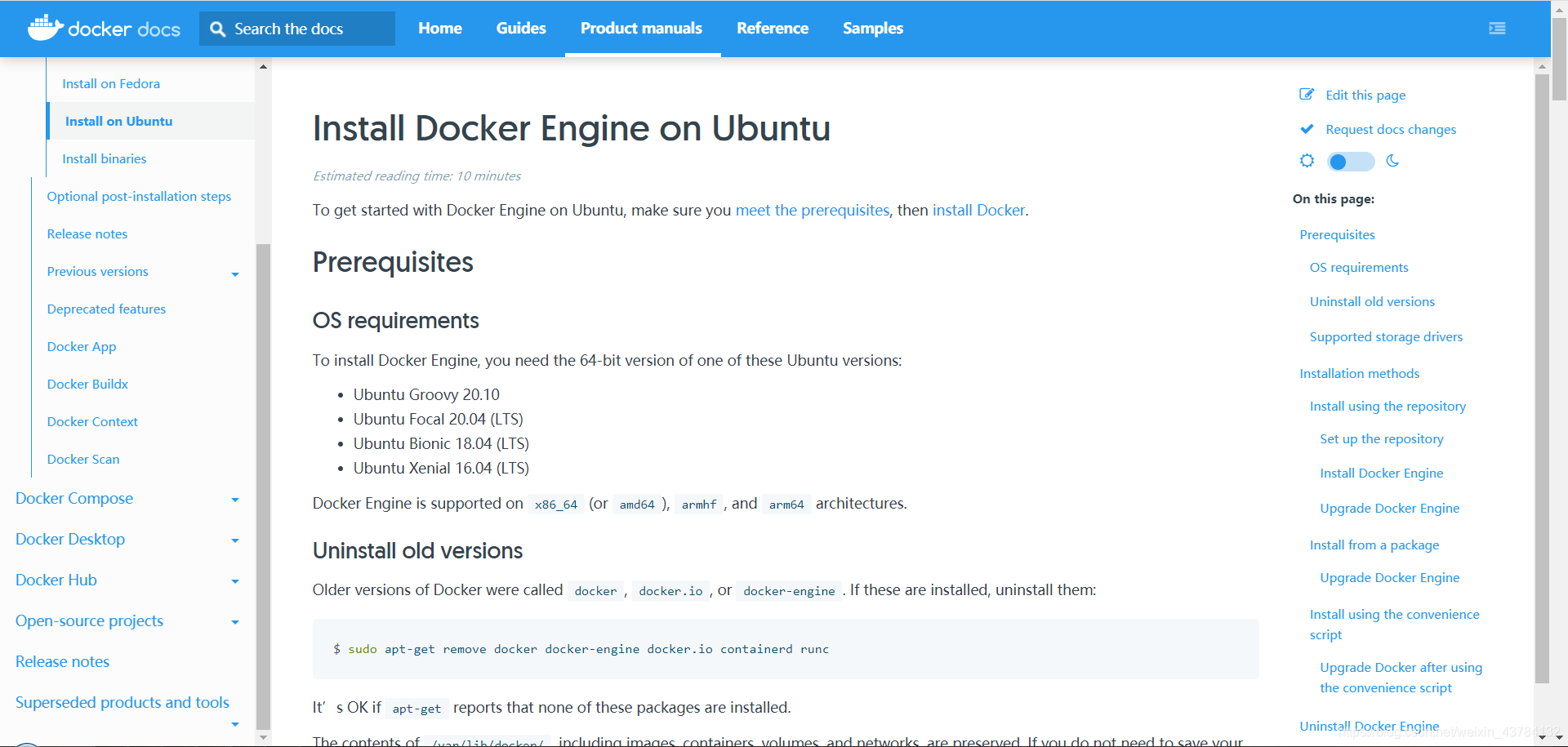Expand Superseded products and tools arrow

pyautogui.click(x=235, y=724)
